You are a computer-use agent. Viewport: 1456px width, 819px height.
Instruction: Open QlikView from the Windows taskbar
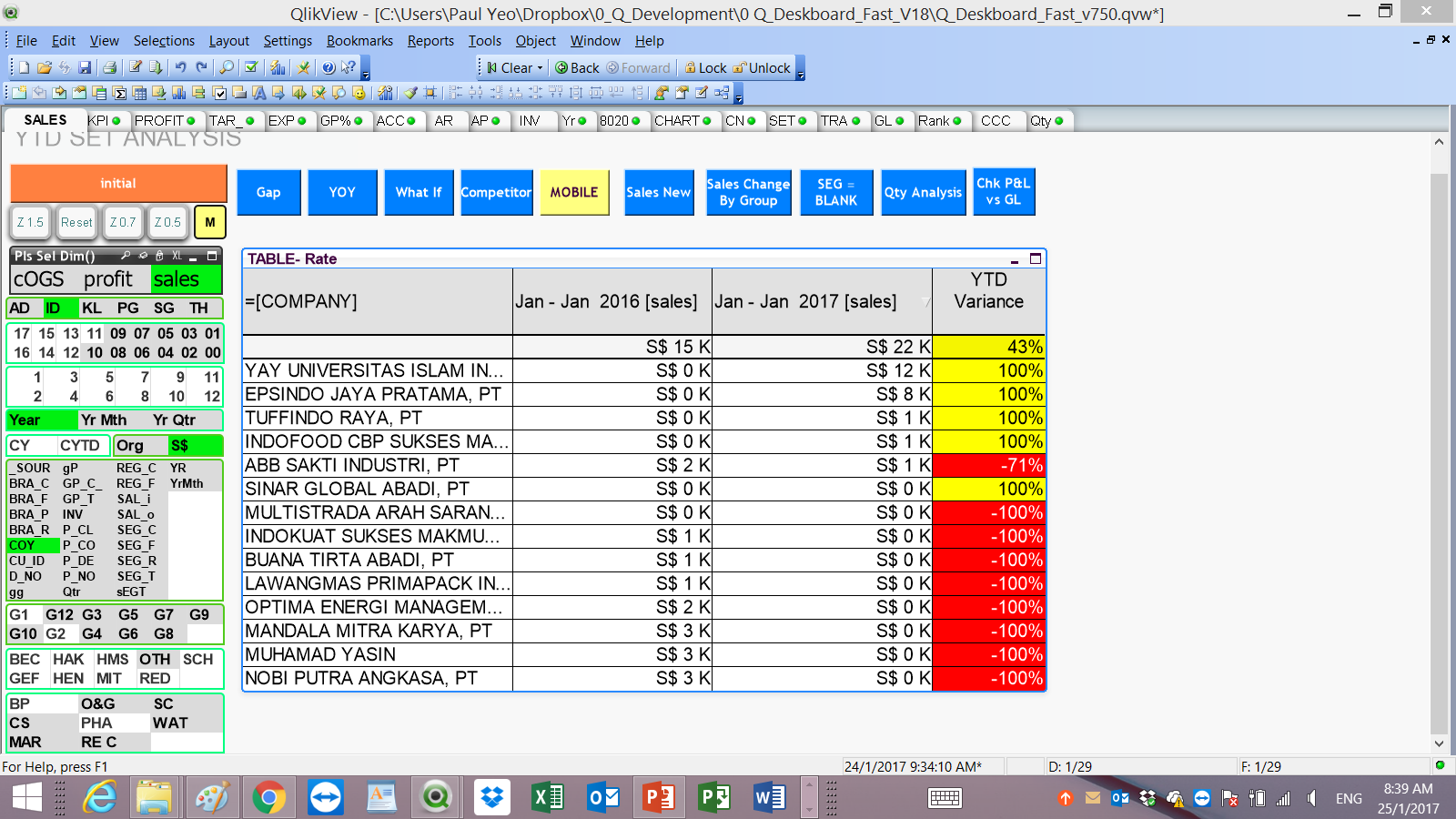[436, 798]
